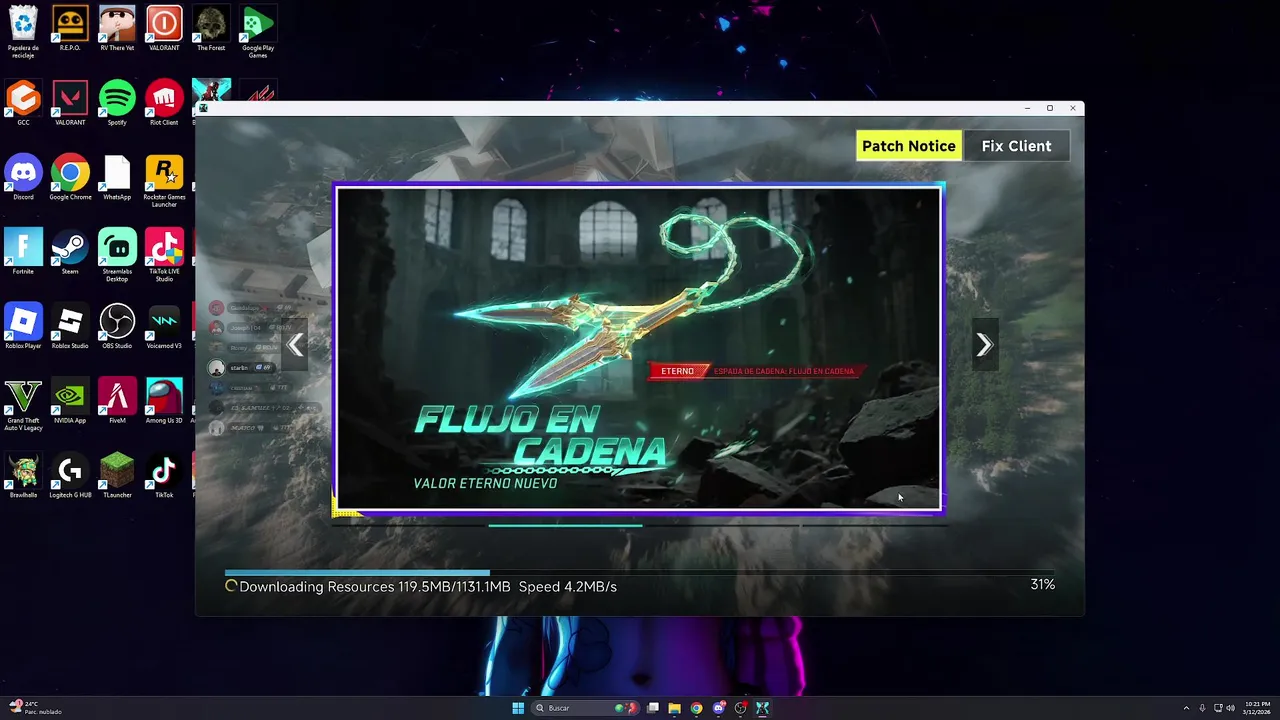Click the banner carousel position indicator
1280x720 pixels.
[x=565, y=525]
